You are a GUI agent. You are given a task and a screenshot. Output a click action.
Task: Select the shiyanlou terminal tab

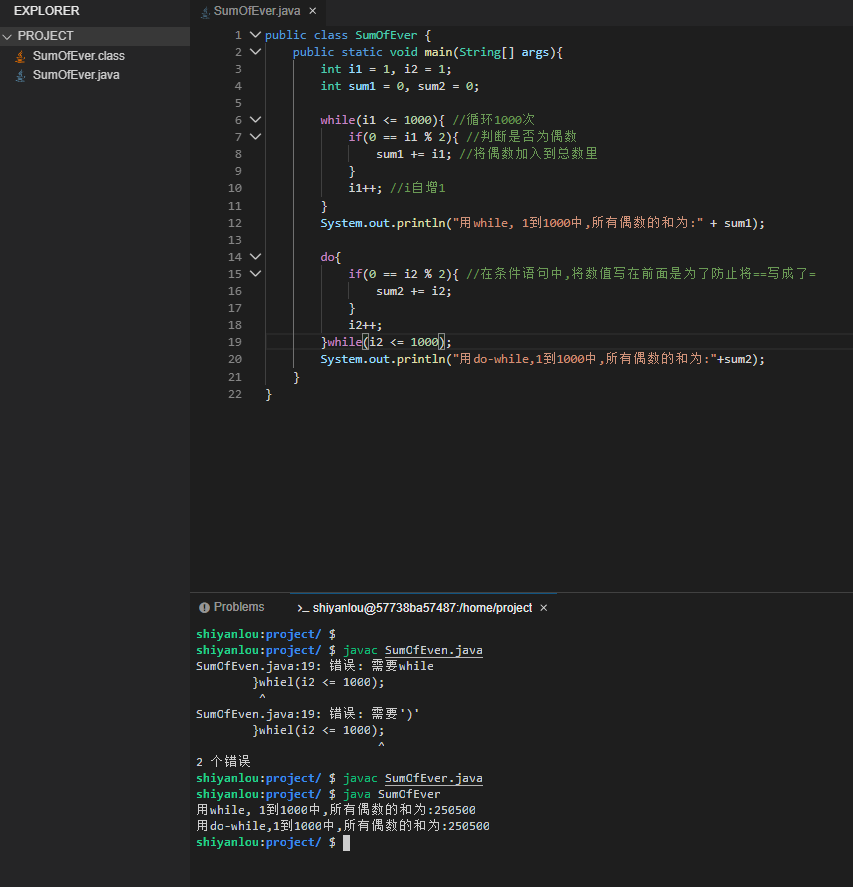pos(423,608)
